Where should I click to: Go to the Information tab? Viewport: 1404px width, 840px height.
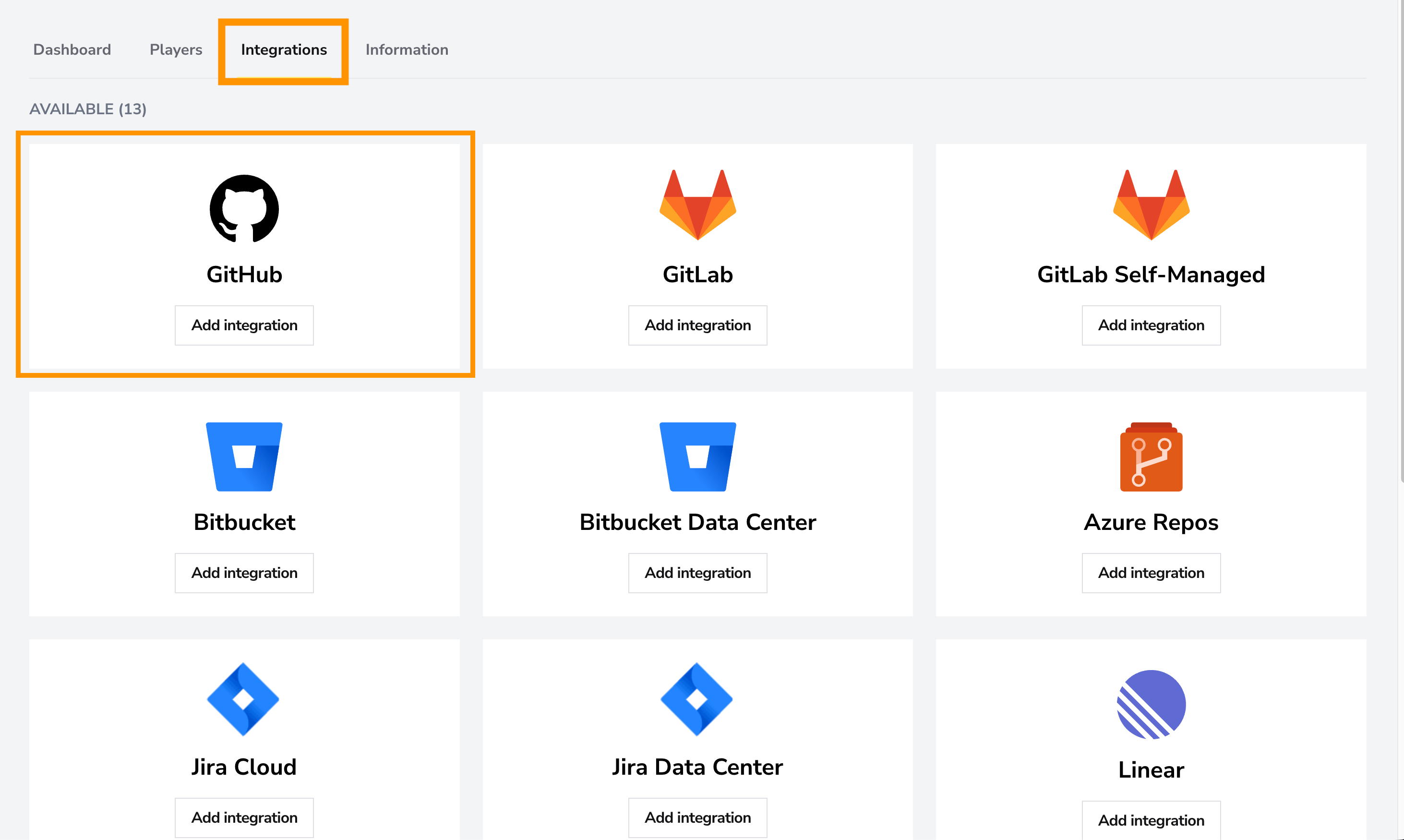tap(407, 50)
